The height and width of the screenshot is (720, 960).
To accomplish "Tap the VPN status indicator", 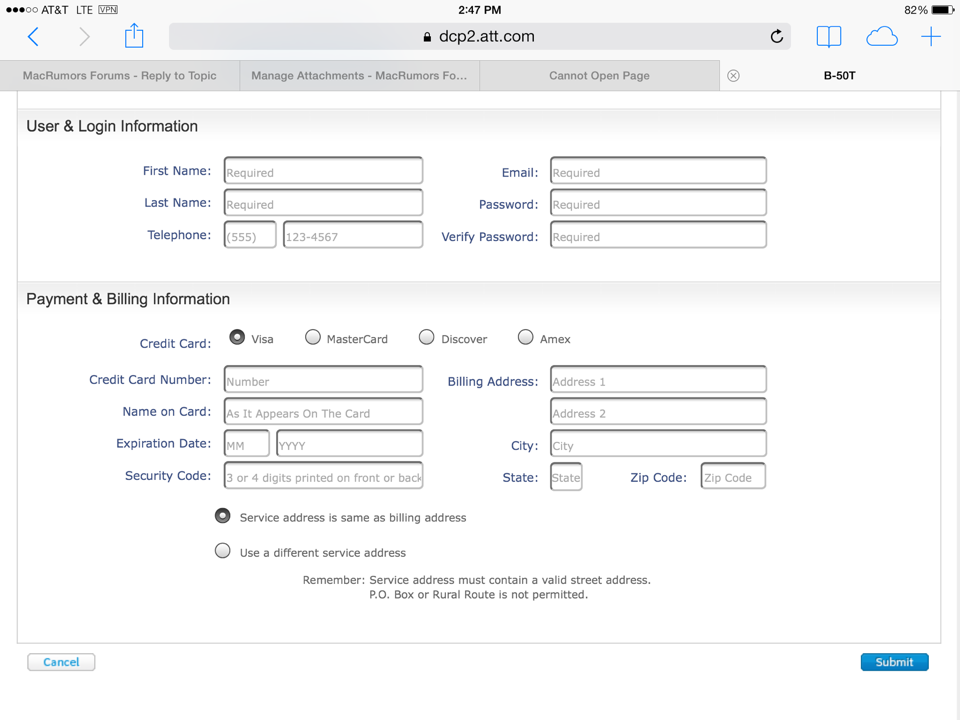I will pyautogui.click(x=108, y=10).
